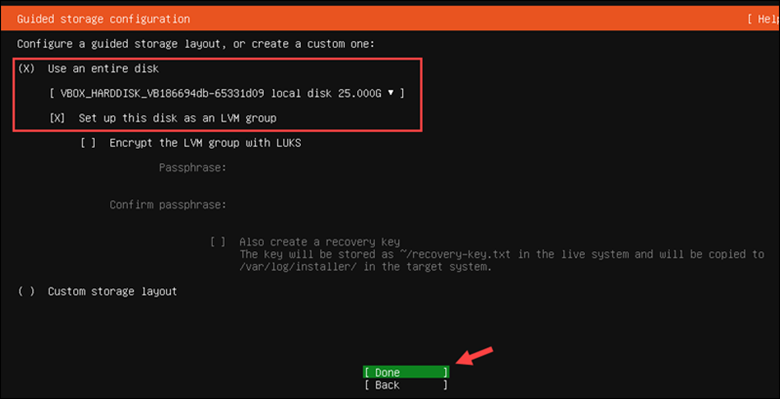Click the (X) marker for entire disk
This screenshot has width=780, height=399.
[x=26, y=69]
